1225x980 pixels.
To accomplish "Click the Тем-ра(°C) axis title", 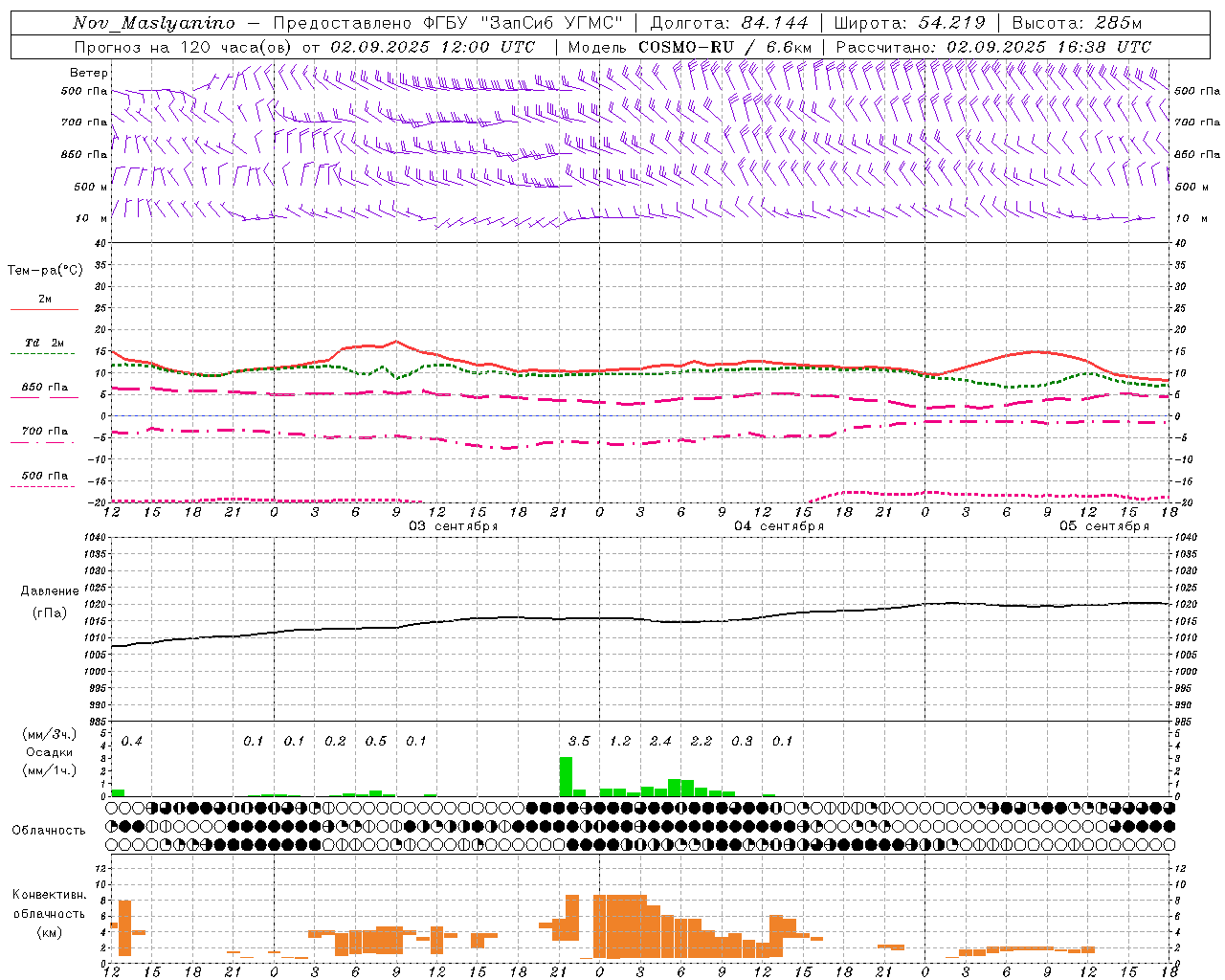I will tap(45, 271).
